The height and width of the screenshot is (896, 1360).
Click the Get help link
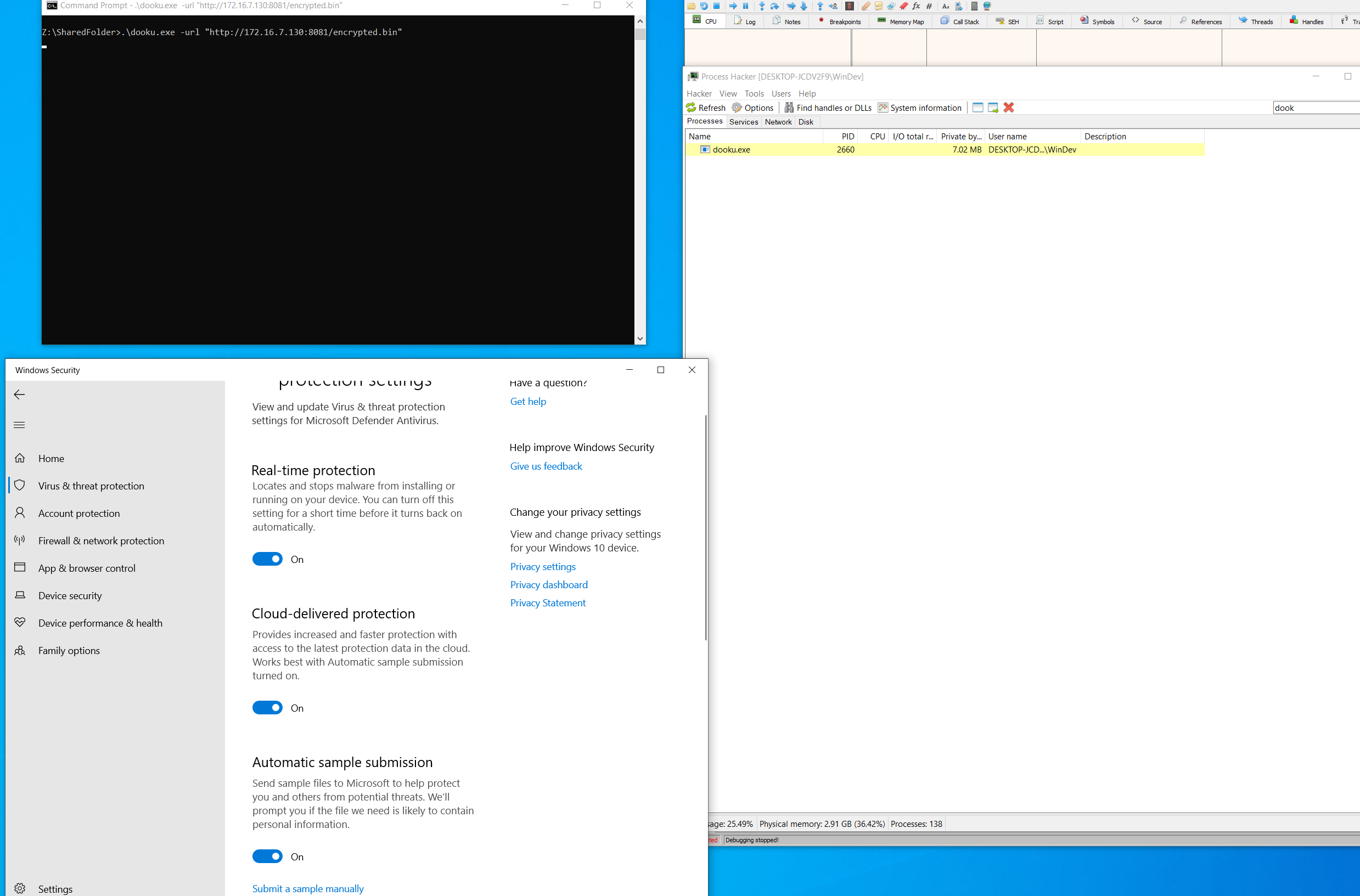[x=528, y=401]
